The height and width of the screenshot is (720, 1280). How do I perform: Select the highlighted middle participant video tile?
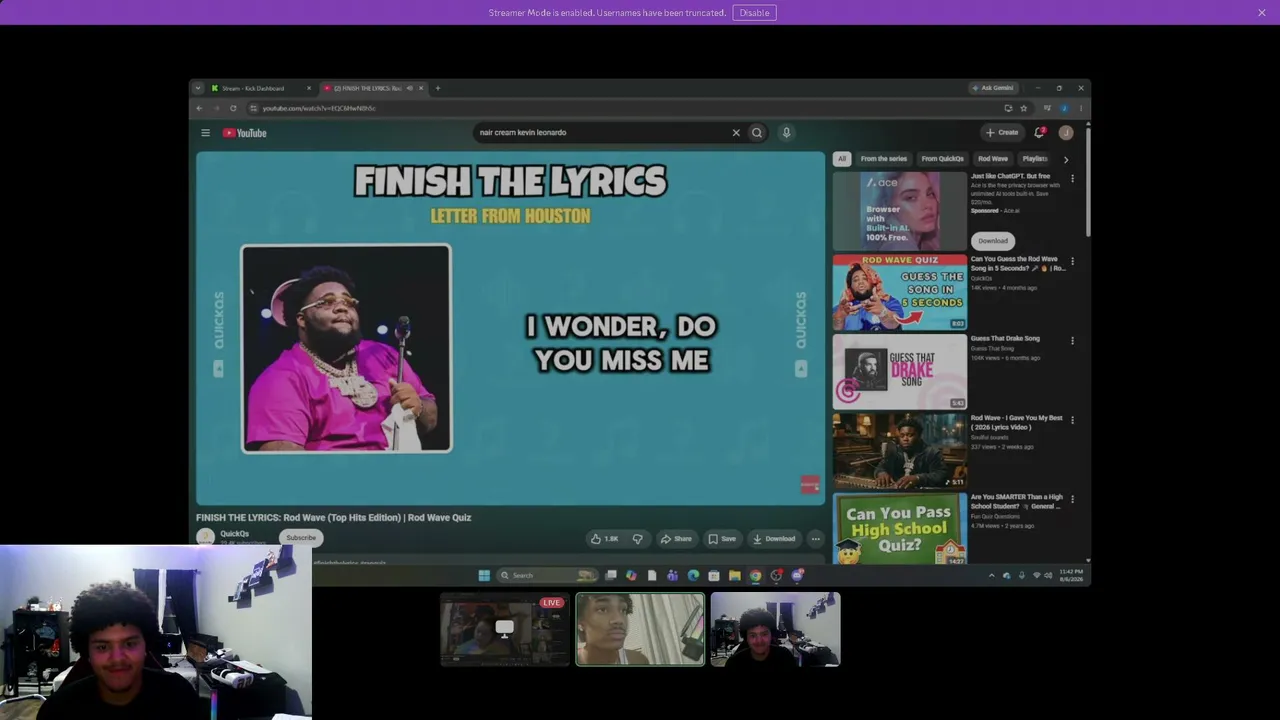coord(640,629)
